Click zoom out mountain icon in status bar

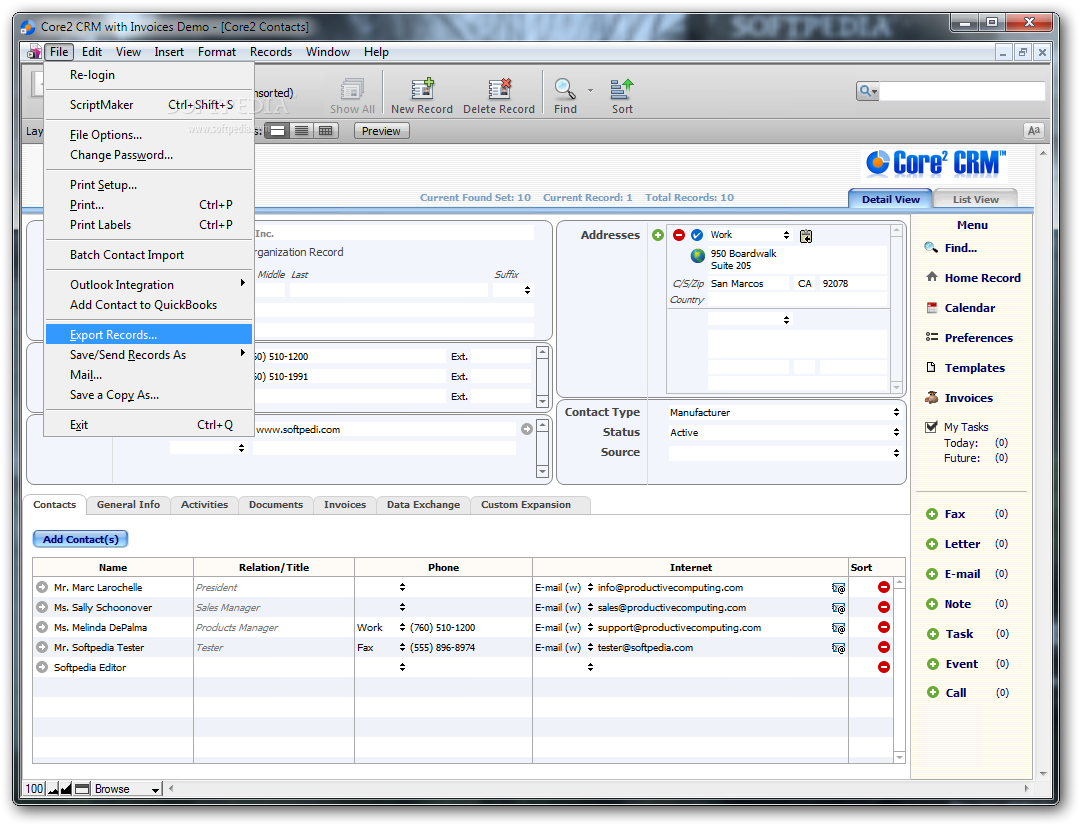53,789
